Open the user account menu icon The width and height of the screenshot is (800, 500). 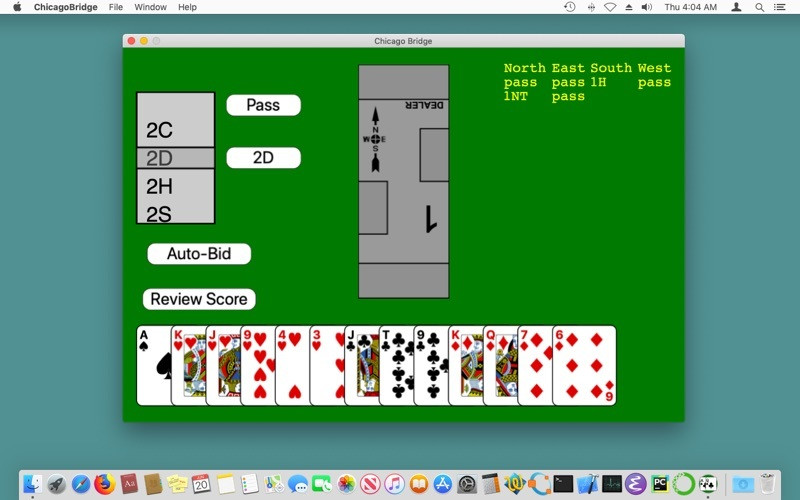pos(736,7)
